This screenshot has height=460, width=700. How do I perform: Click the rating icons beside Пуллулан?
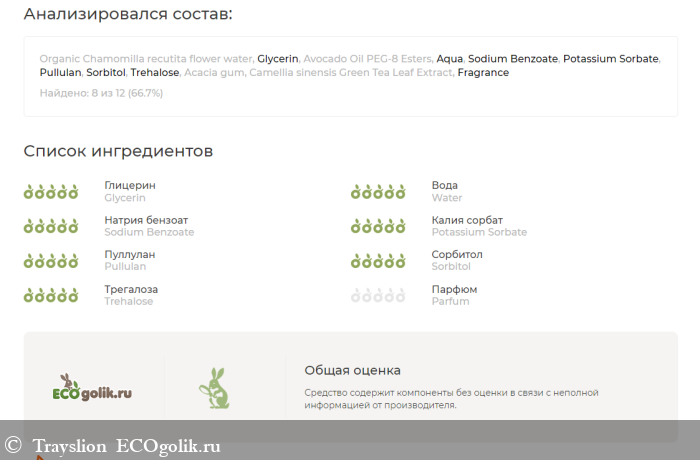(51, 261)
